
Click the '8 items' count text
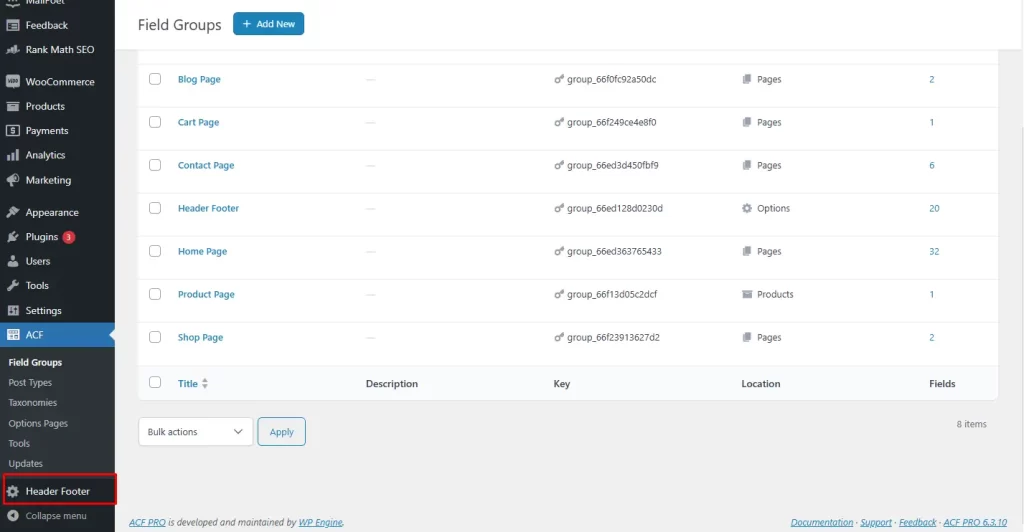click(x=971, y=424)
